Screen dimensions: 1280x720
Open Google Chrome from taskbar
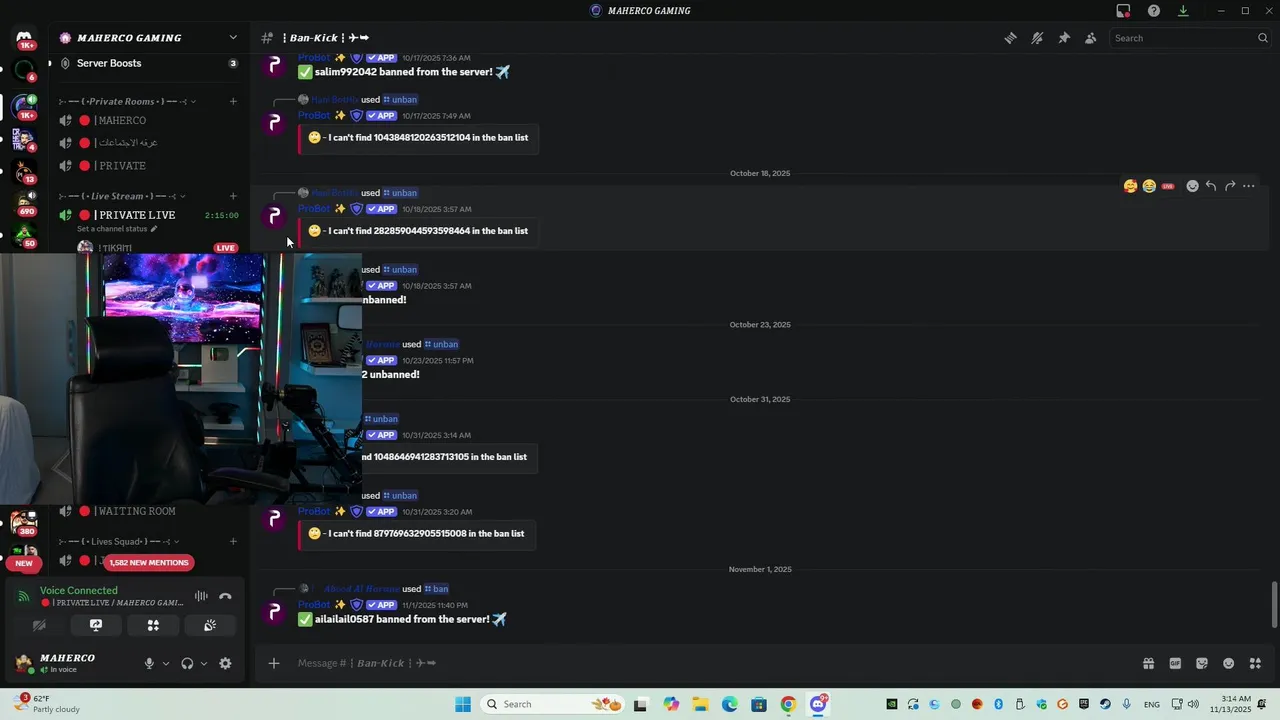coord(788,704)
